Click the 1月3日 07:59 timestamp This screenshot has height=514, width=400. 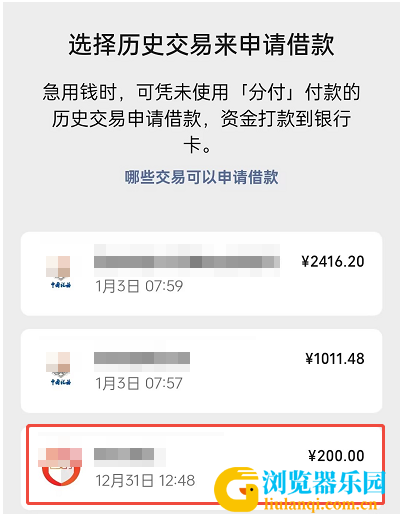[x=139, y=286]
